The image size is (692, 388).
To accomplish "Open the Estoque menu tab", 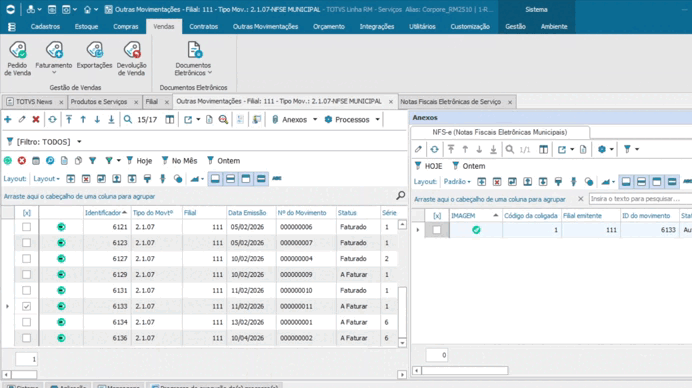I will [86, 26].
